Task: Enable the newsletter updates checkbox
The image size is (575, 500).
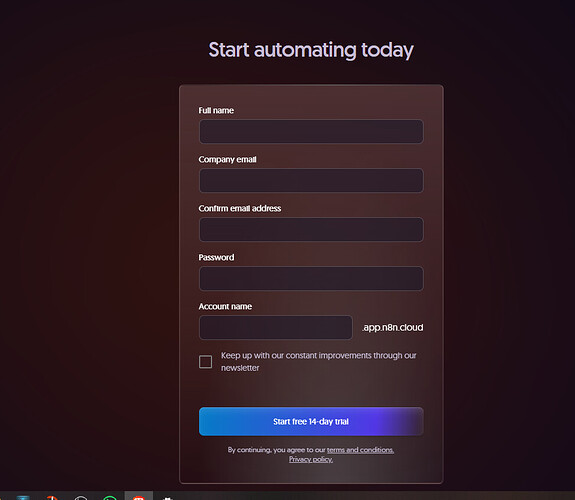Action: click(x=205, y=362)
